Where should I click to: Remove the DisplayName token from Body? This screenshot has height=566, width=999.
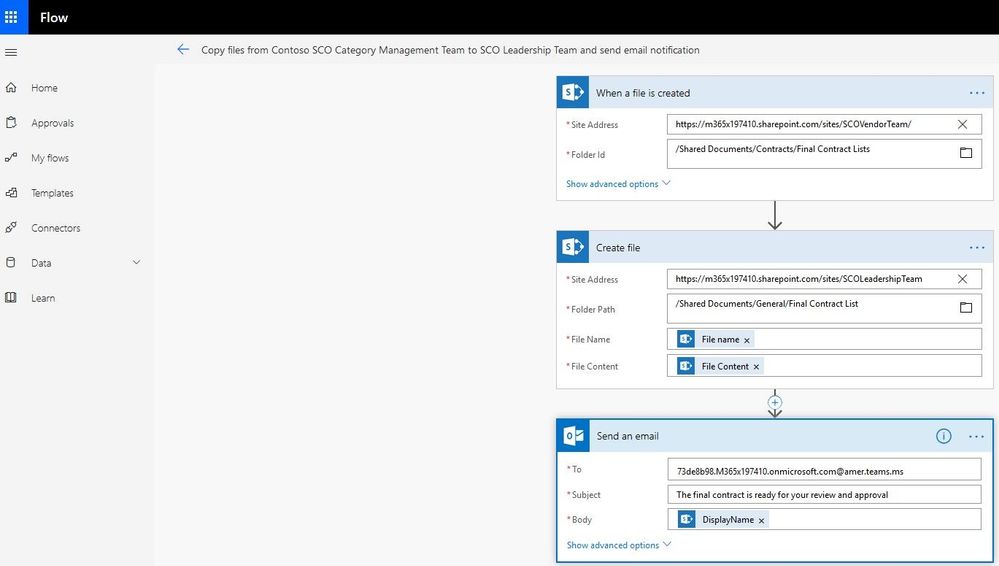[761, 521]
